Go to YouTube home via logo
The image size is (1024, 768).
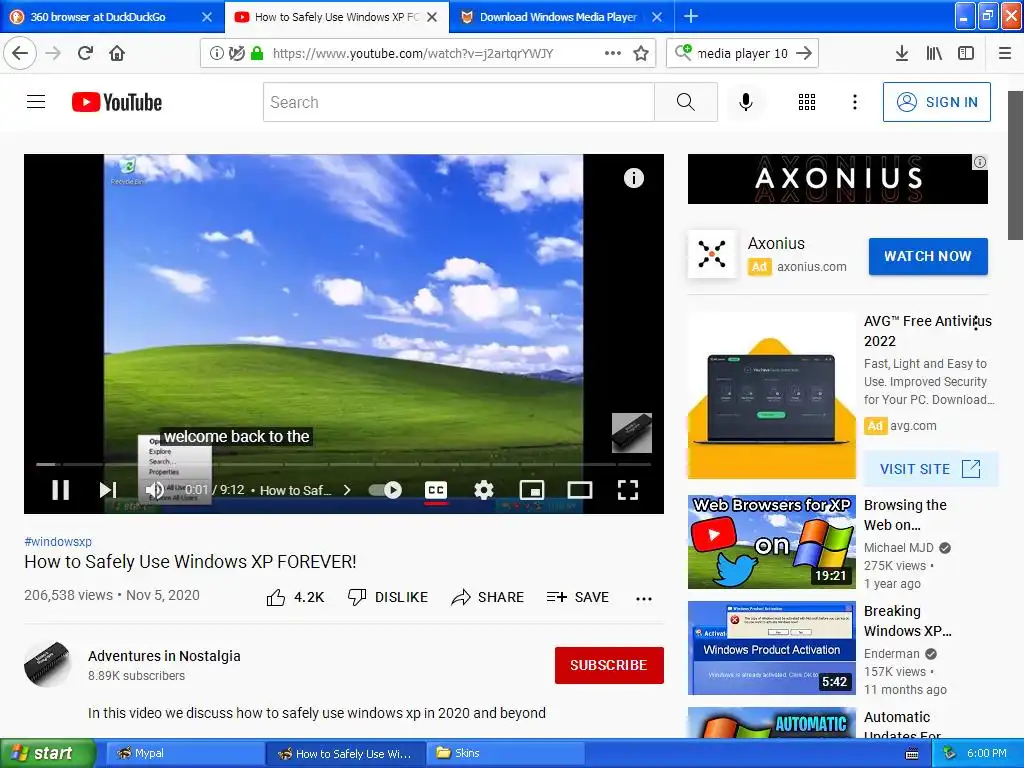[117, 102]
